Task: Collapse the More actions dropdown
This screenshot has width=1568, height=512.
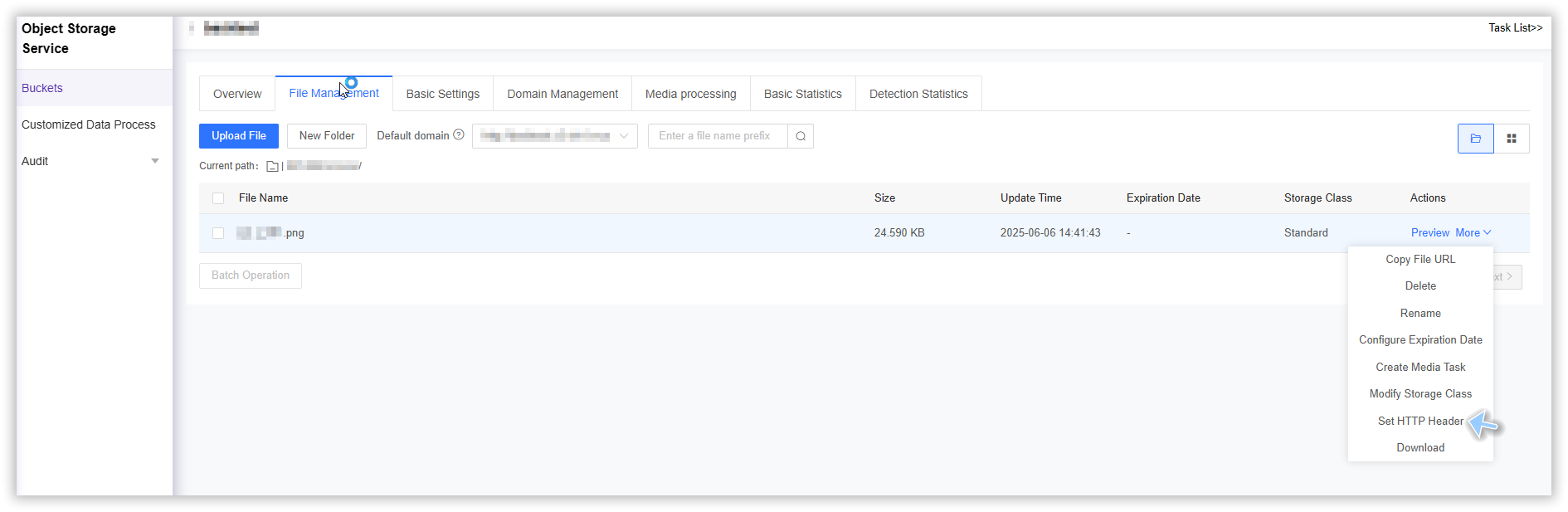Action: tap(1473, 233)
